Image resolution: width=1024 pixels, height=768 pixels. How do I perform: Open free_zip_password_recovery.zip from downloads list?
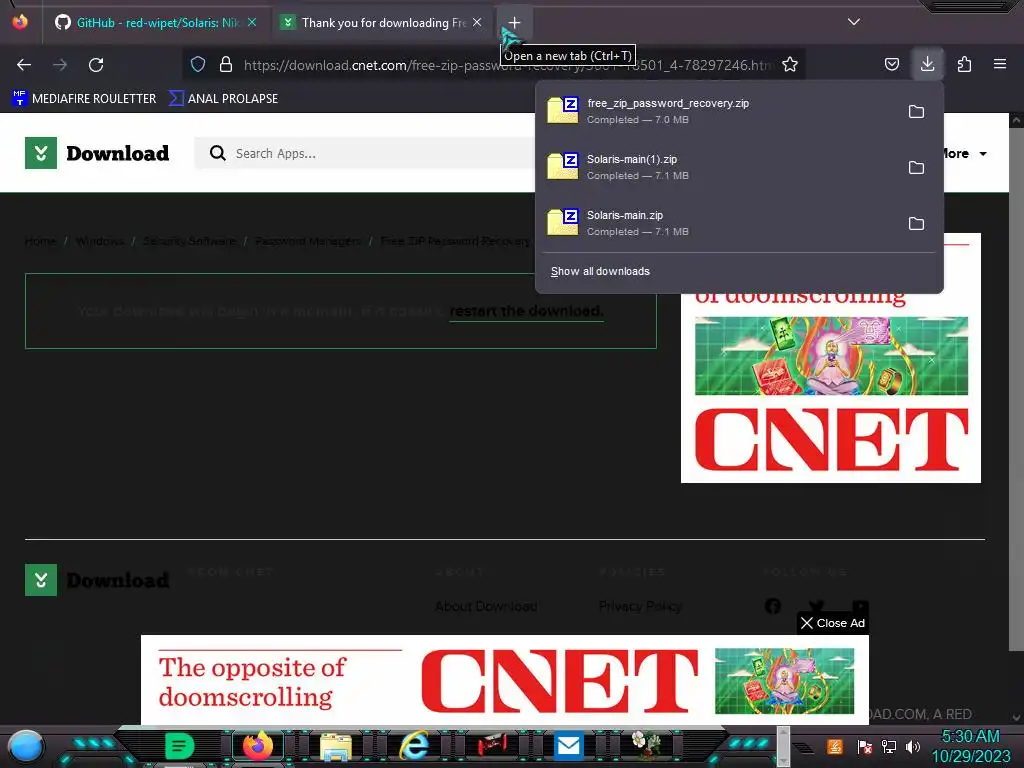tap(718, 111)
